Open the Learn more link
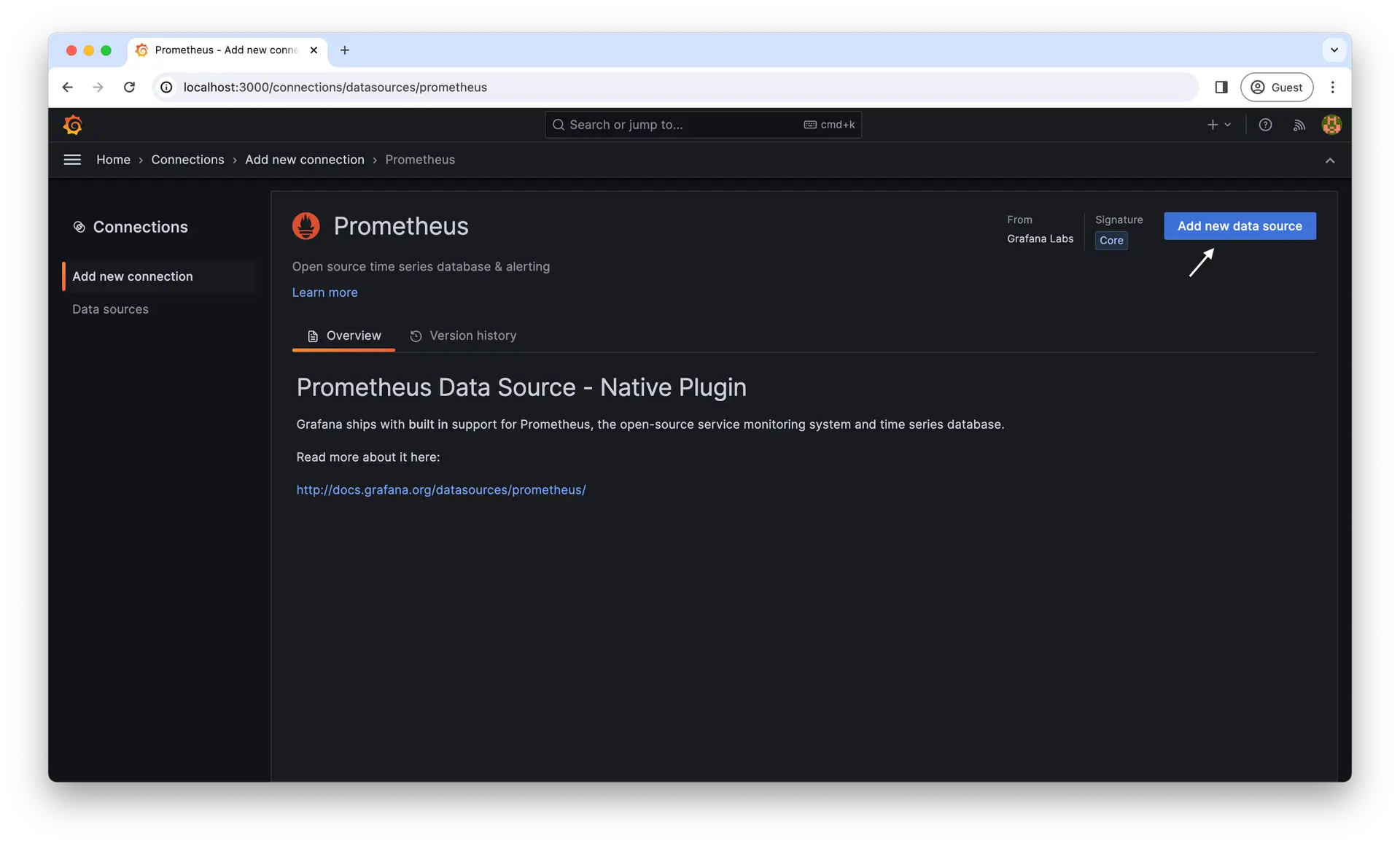1400x846 pixels. (324, 292)
